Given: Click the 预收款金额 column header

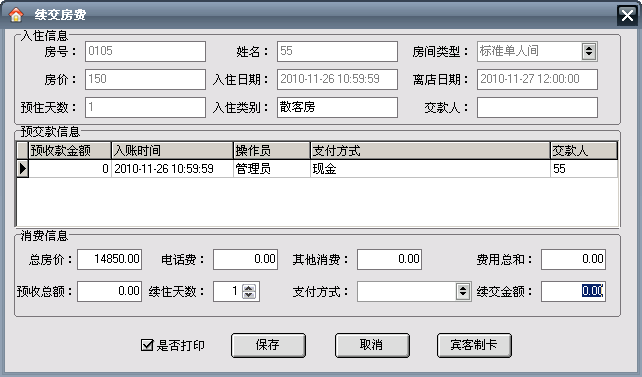Looking at the screenshot, I should [70, 151].
